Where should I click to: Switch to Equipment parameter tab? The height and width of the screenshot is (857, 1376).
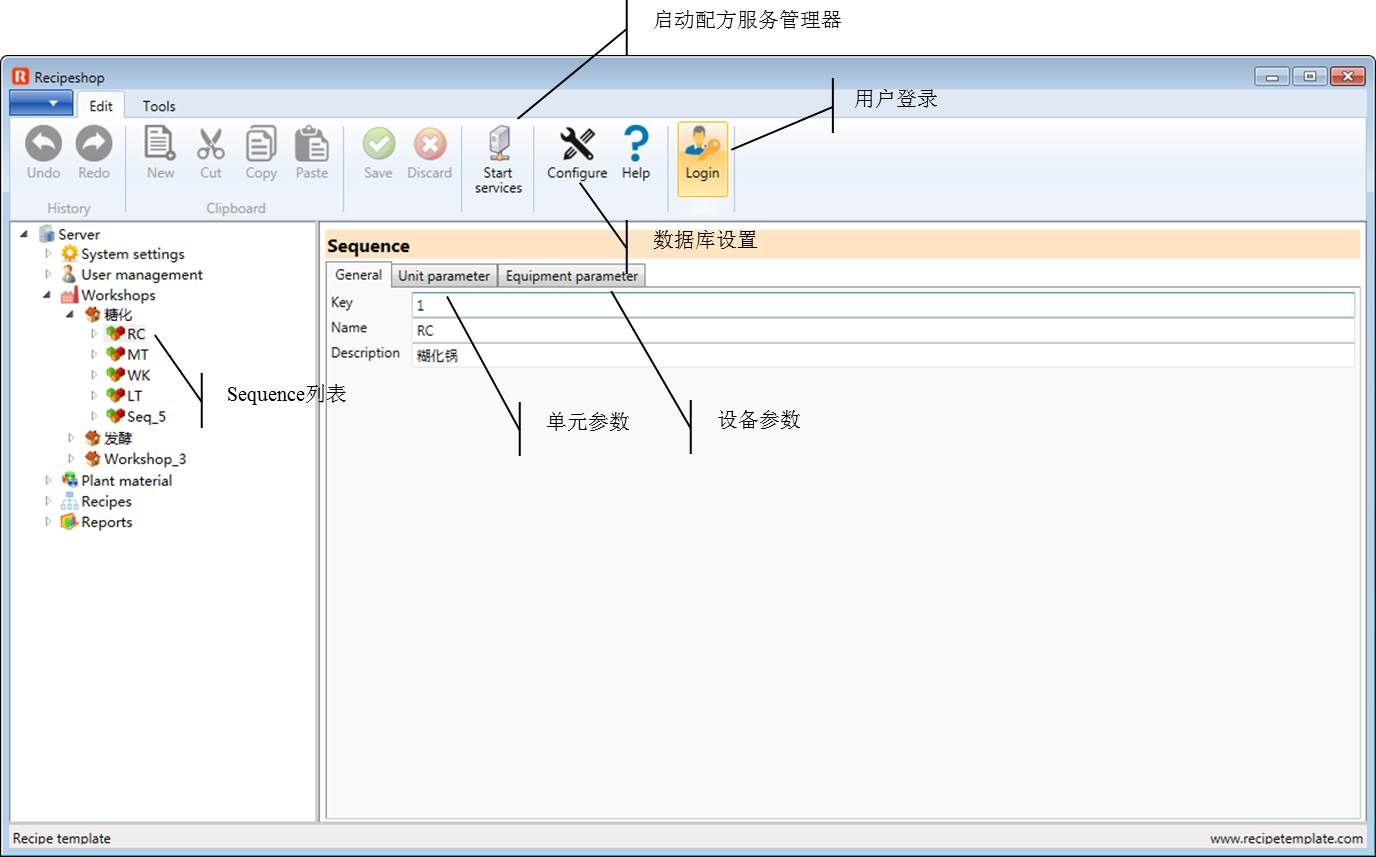[571, 276]
